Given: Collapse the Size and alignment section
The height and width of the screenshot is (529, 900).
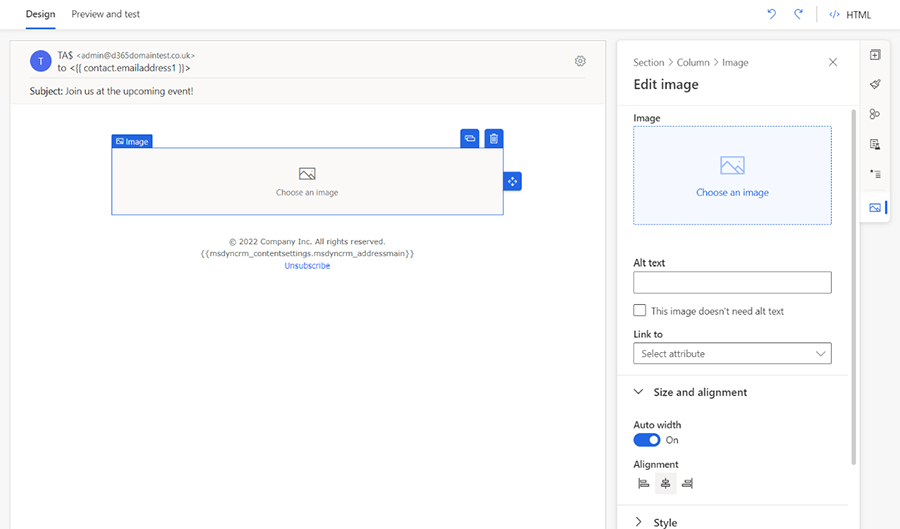Looking at the screenshot, I should [639, 392].
